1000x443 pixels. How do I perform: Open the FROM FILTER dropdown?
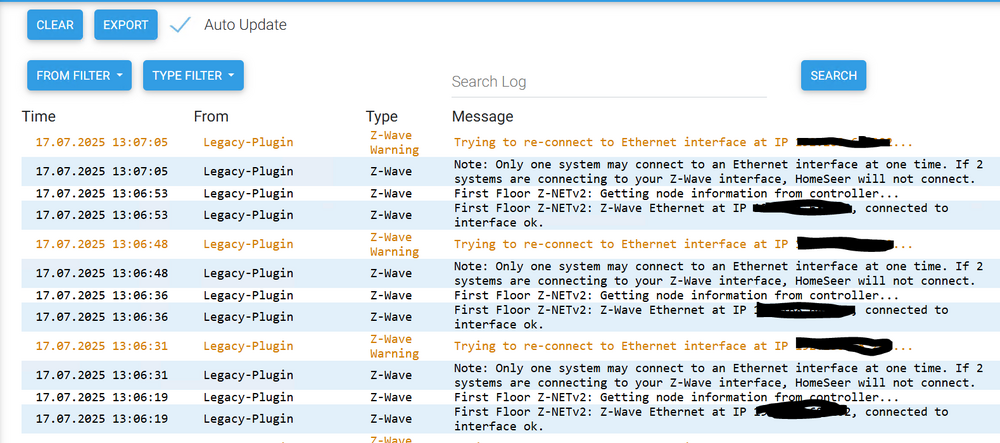[79, 75]
